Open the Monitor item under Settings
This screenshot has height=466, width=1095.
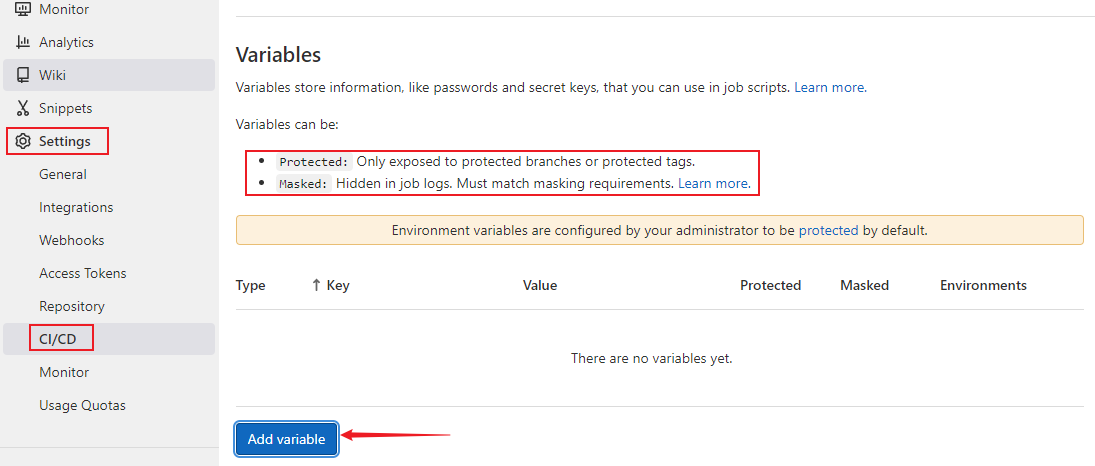click(x=64, y=372)
